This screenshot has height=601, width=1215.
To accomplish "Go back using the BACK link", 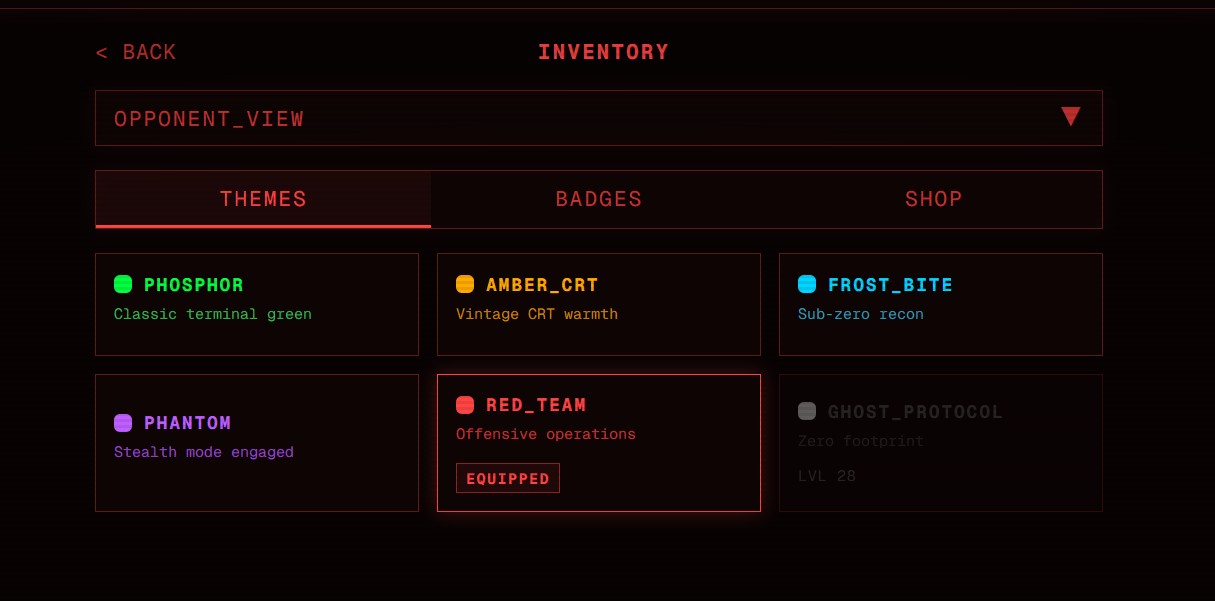I will [x=136, y=52].
